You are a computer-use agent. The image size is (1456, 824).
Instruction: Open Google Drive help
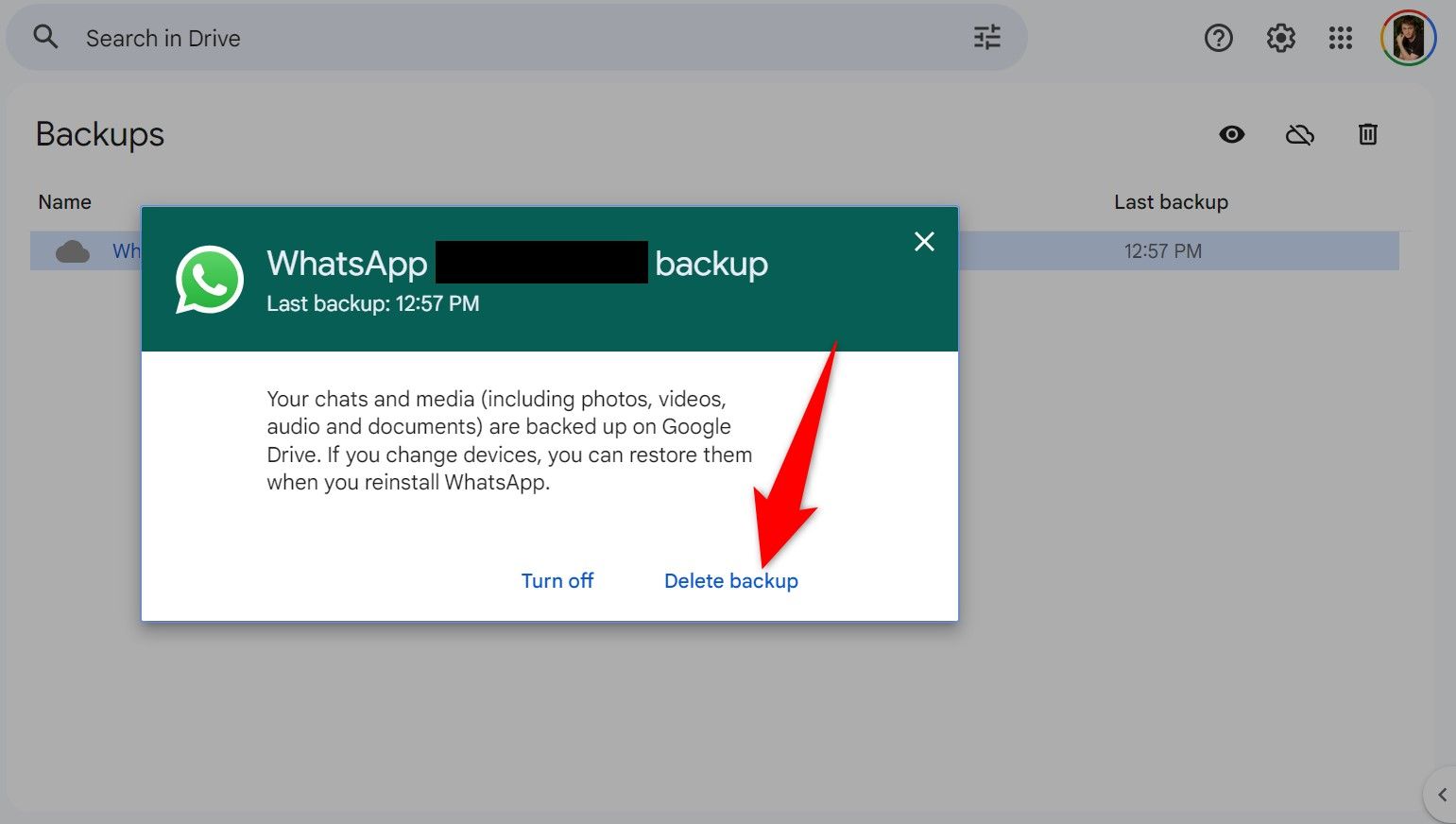pyautogui.click(x=1218, y=38)
